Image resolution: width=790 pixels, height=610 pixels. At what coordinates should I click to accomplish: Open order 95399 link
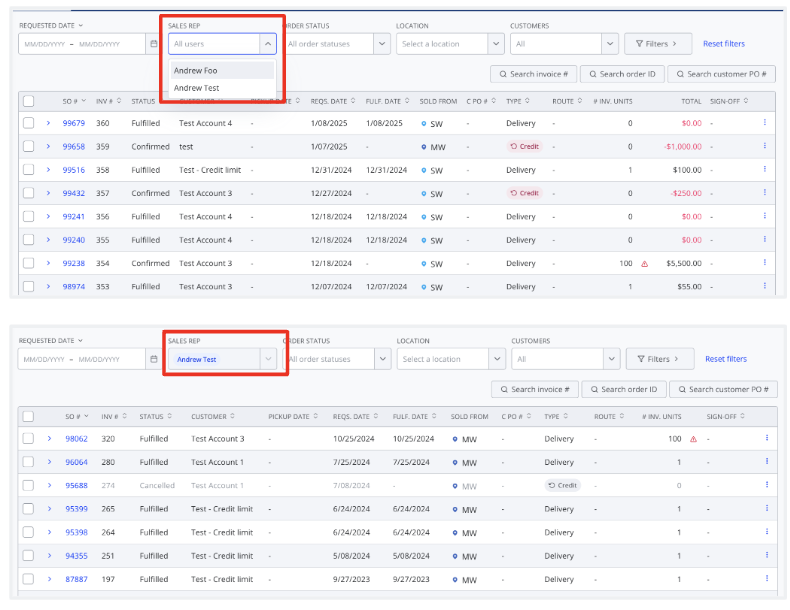(77, 509)
